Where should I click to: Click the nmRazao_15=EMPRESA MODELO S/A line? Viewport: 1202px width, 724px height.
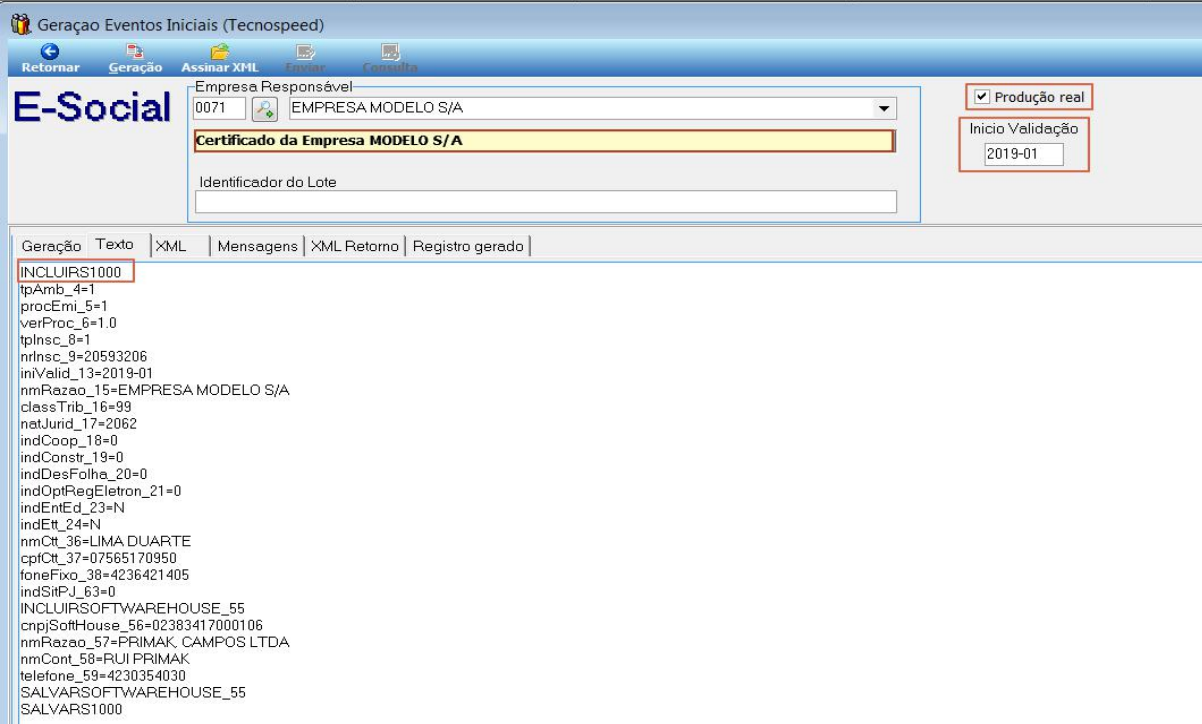click(155, 390)
